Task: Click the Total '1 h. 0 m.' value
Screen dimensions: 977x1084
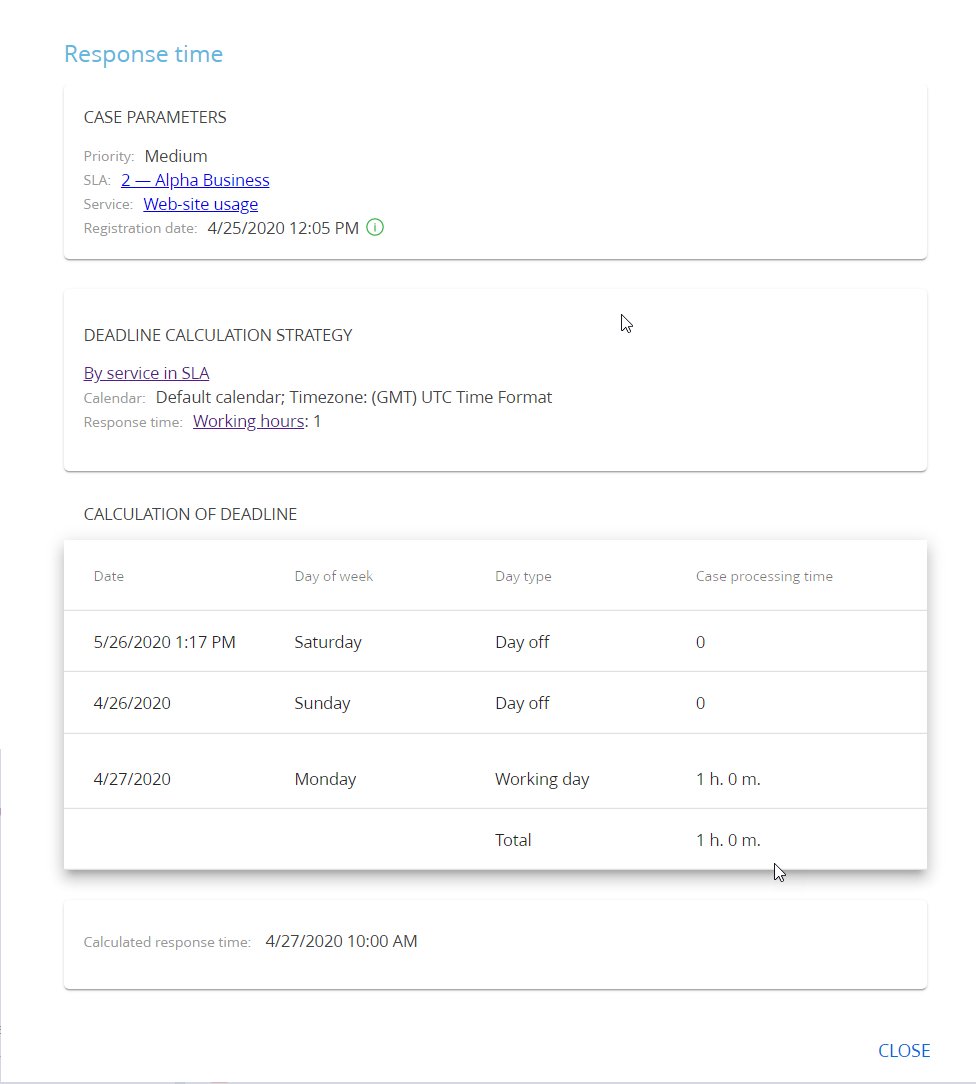Action: click(x=728, y=839)
